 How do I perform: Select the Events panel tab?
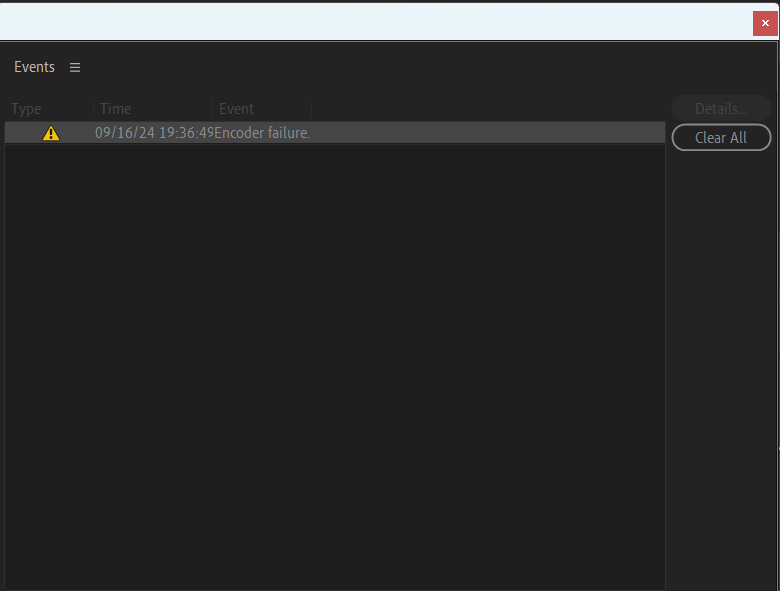click(34, 67)
